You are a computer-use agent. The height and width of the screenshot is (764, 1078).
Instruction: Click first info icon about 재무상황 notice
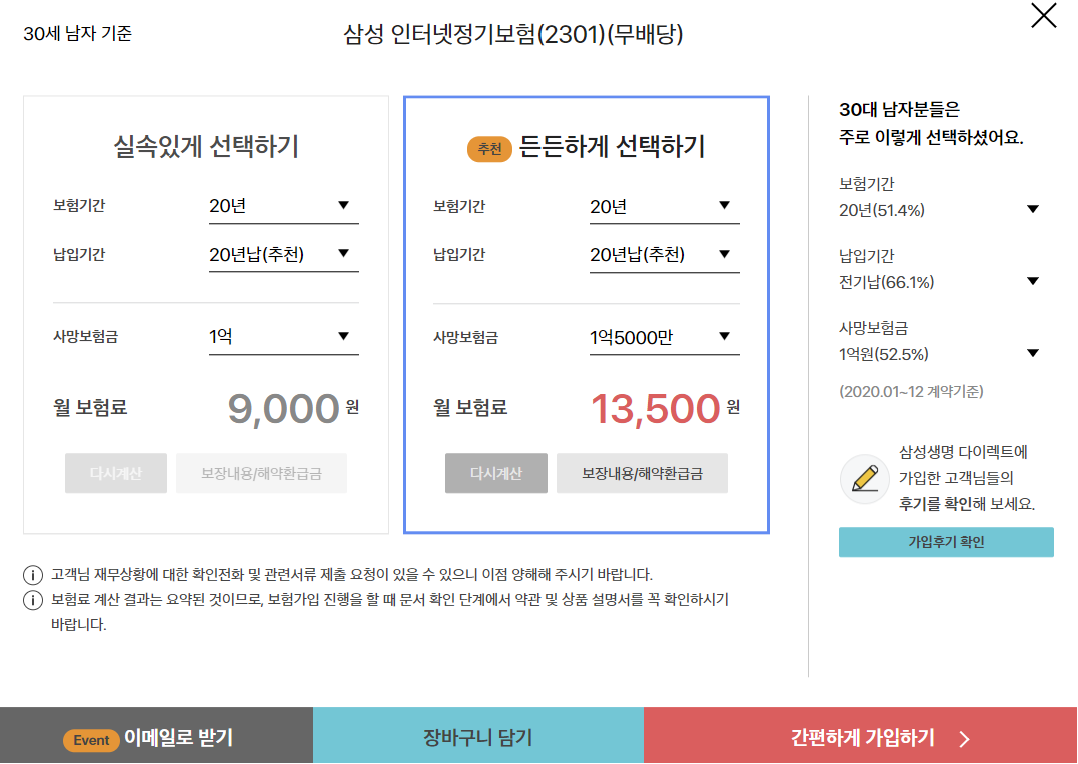tap(33, 575)
